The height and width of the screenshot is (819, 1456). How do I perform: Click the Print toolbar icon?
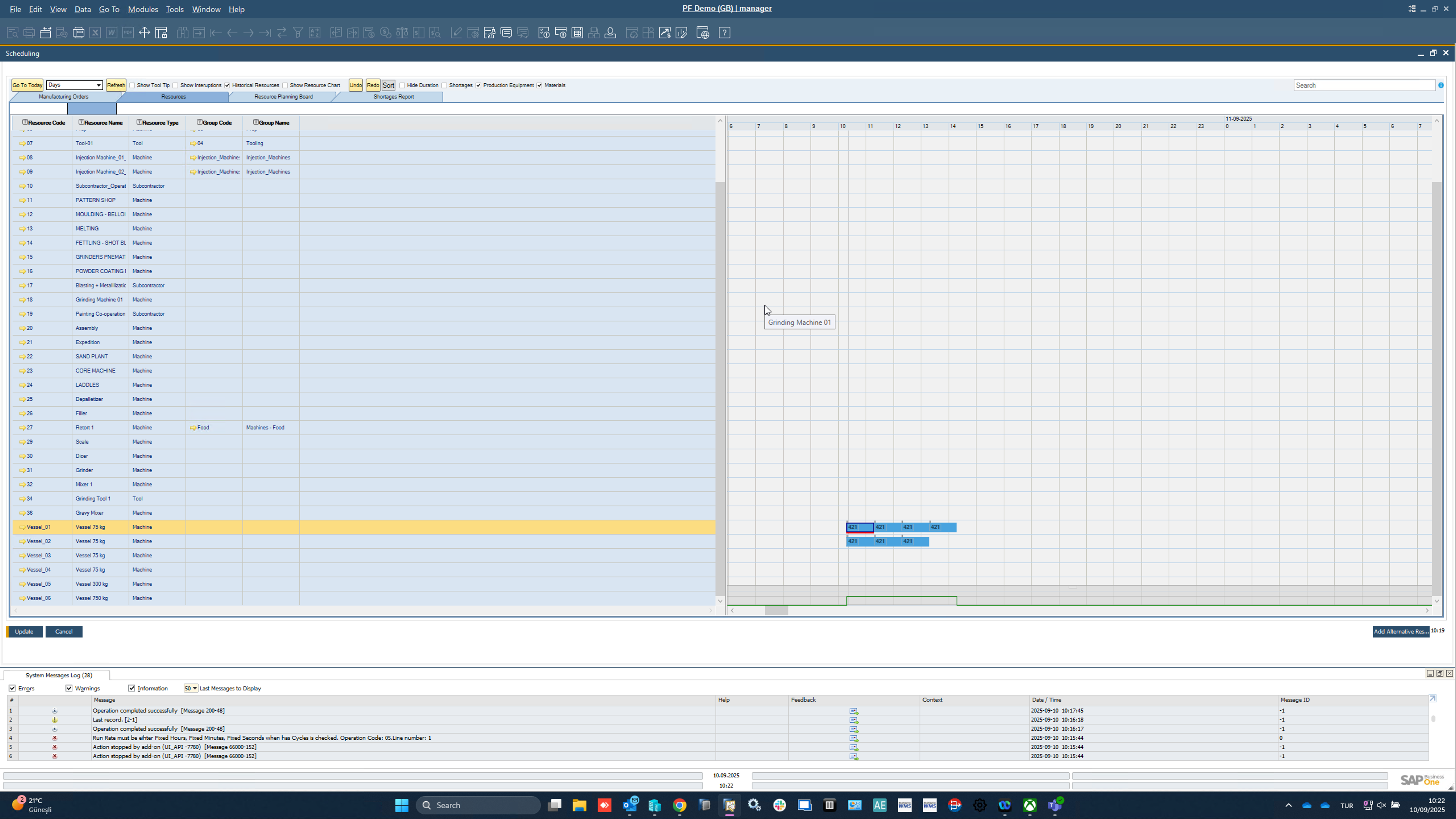[29, 33]
